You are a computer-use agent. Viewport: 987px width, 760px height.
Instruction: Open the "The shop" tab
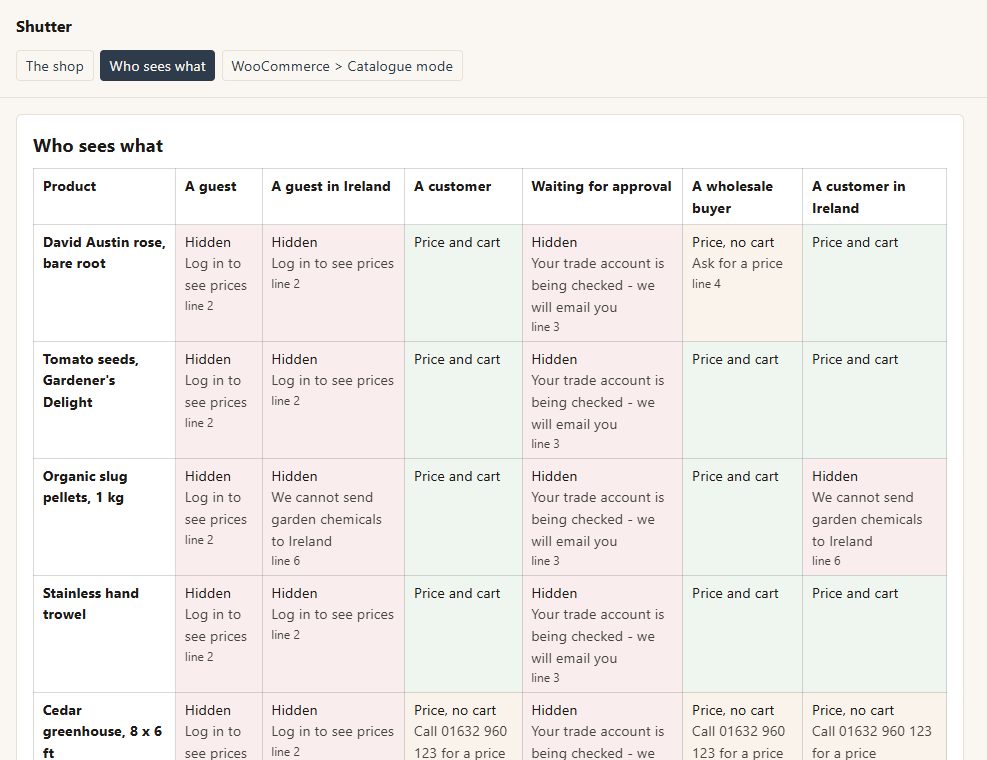point(55,66)
